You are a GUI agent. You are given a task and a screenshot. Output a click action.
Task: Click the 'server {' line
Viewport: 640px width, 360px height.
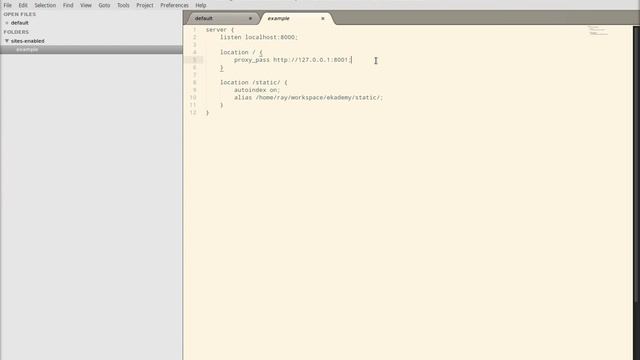pyautogui.click(x=220, y=30)
